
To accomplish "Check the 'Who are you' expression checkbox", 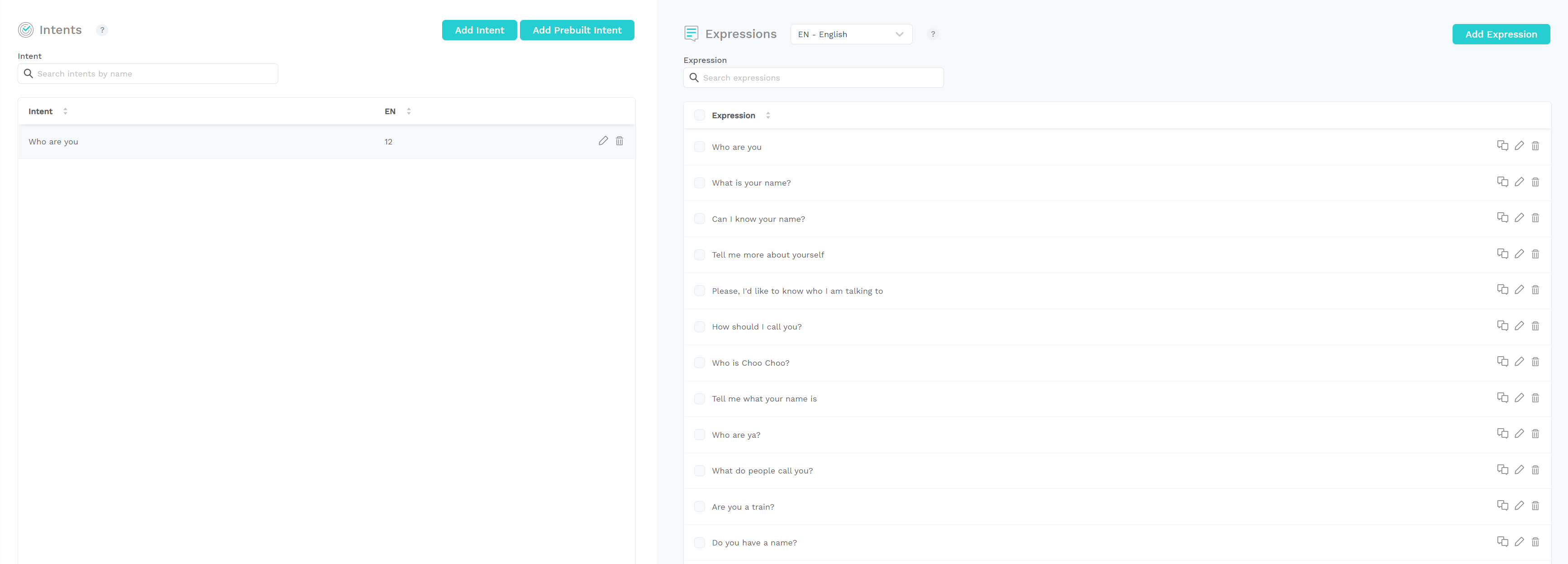I will coord(700,147).
